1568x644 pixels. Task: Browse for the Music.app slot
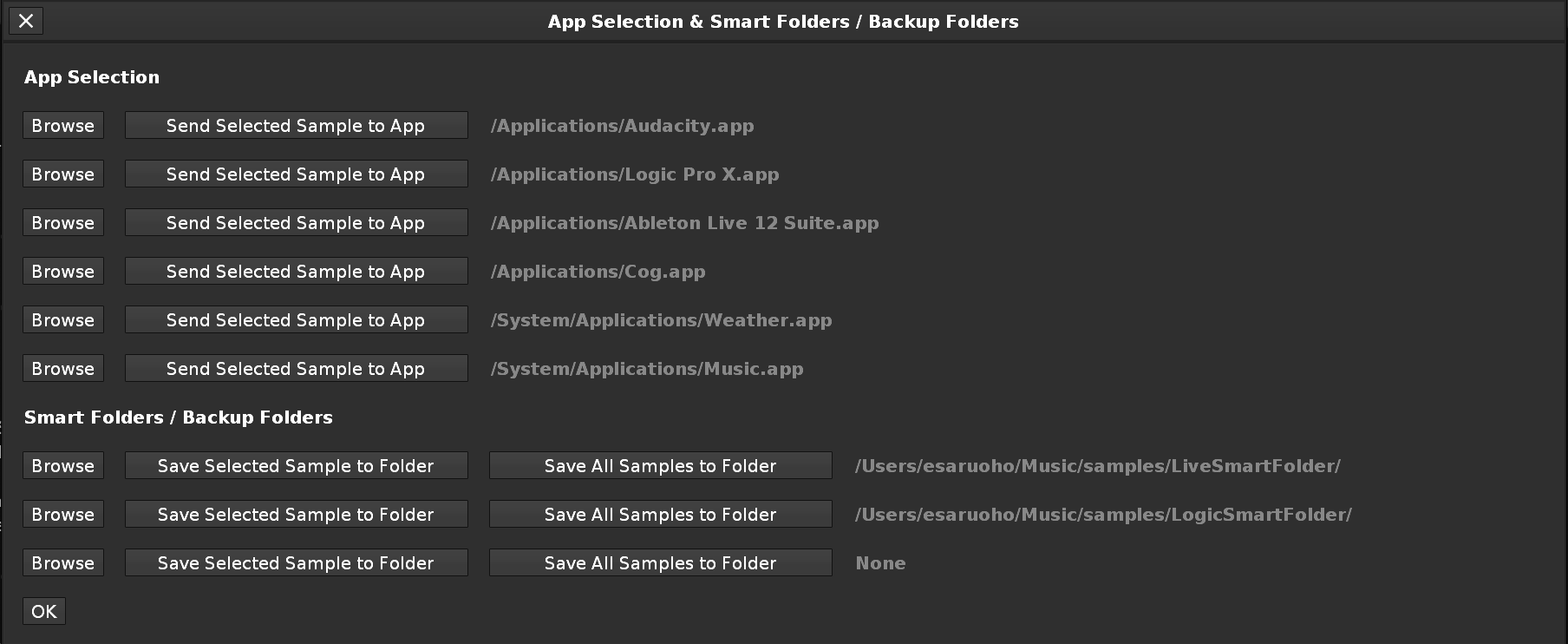[x=63, y=368]
